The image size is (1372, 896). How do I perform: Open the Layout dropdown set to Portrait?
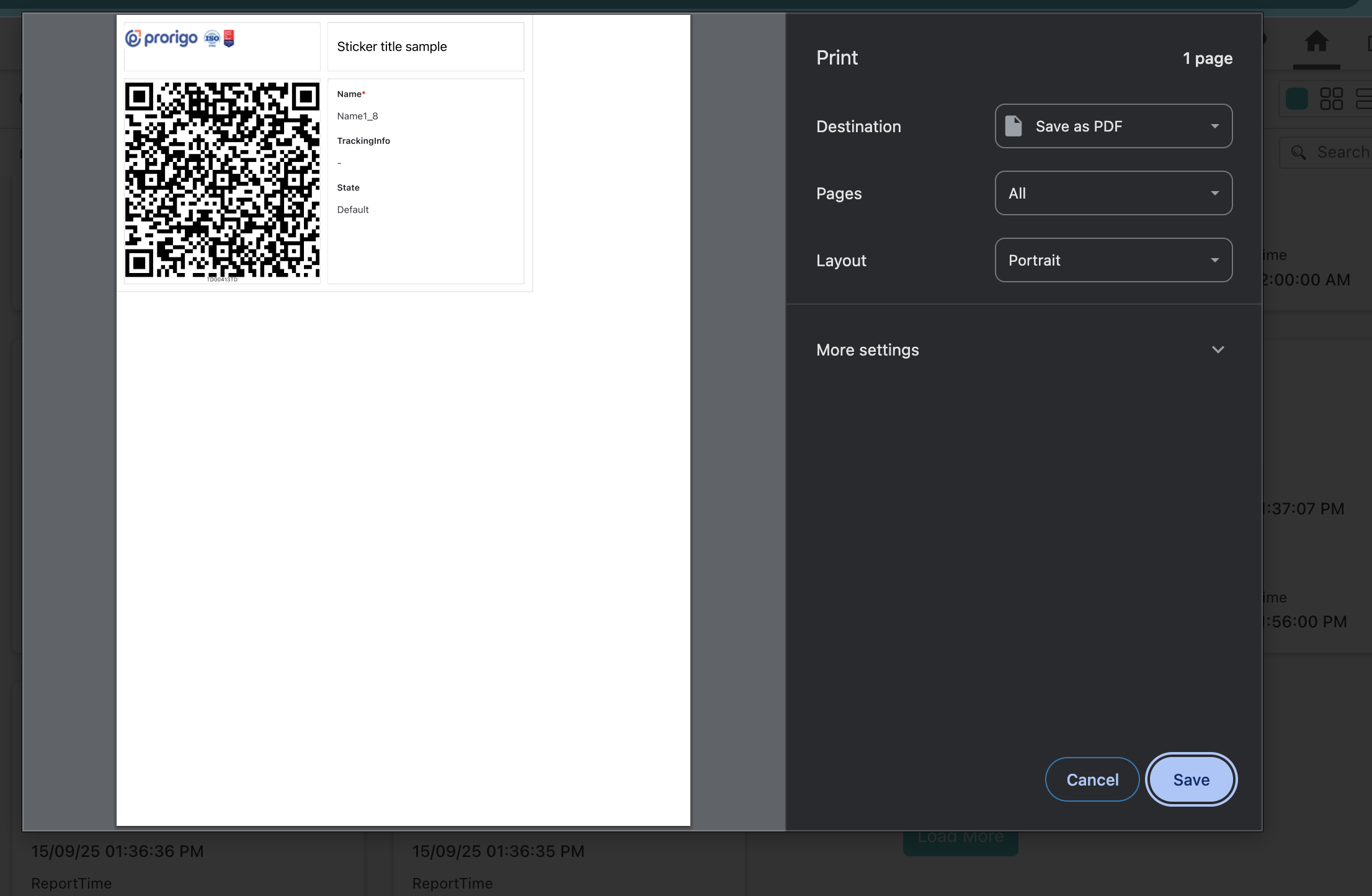point(1113,260)
